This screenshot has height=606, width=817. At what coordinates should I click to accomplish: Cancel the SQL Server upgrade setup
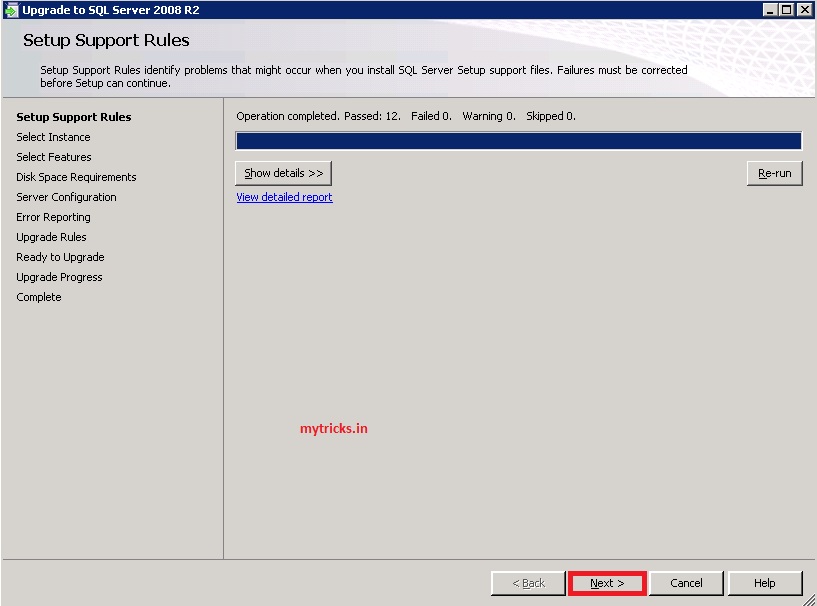(x=686, y=583)
